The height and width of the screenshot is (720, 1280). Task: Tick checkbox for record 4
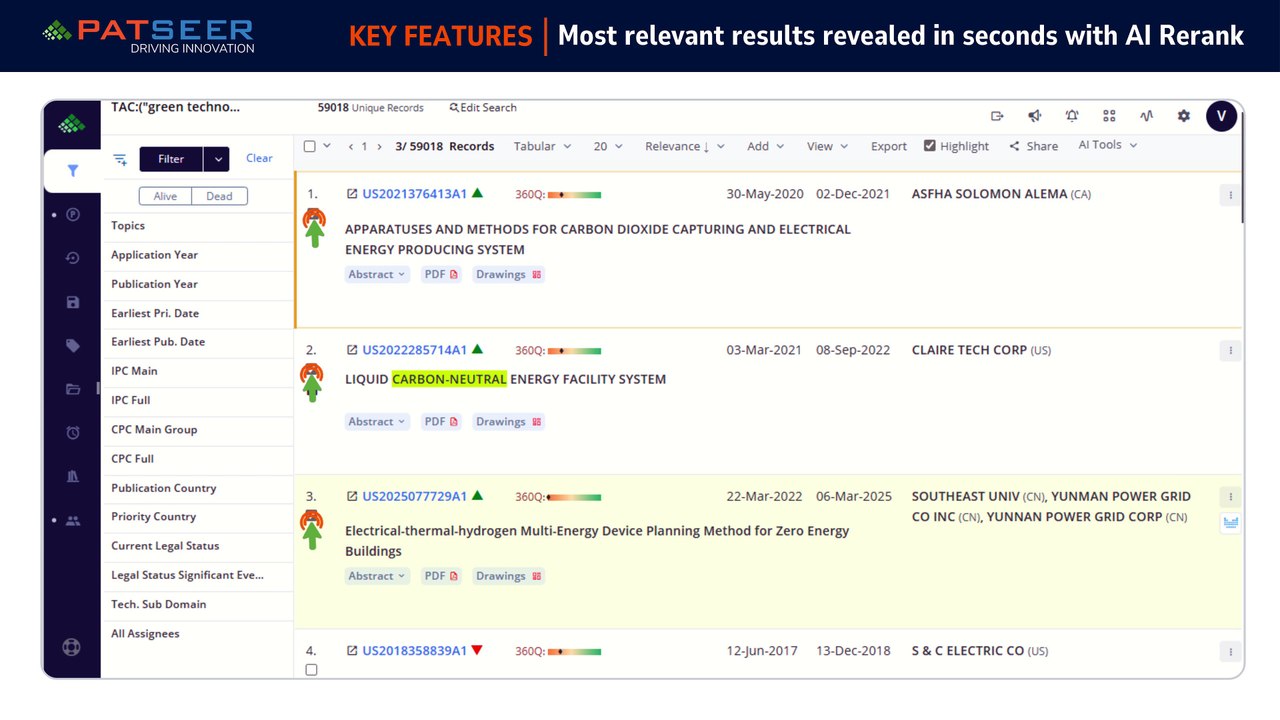coord(311,670)
